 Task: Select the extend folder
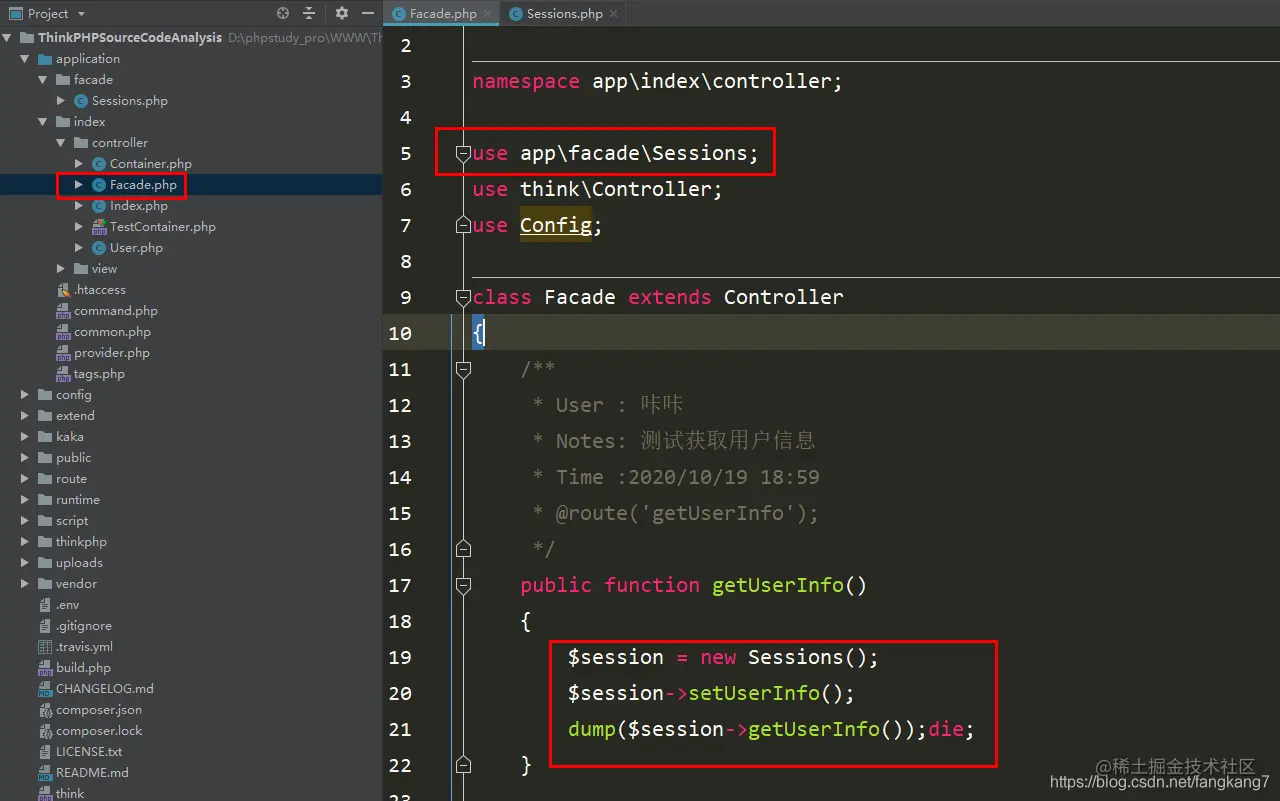[75, 416]
